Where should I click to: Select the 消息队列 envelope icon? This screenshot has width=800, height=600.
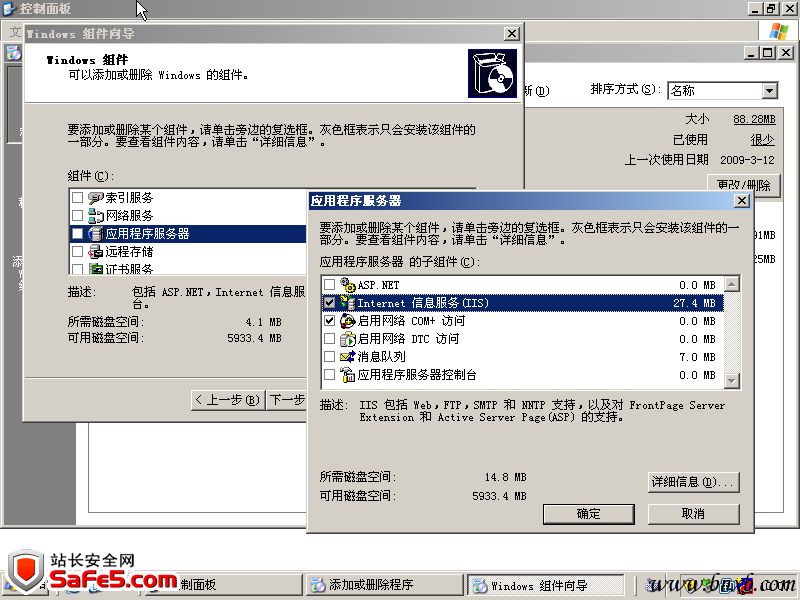(348, 357)
